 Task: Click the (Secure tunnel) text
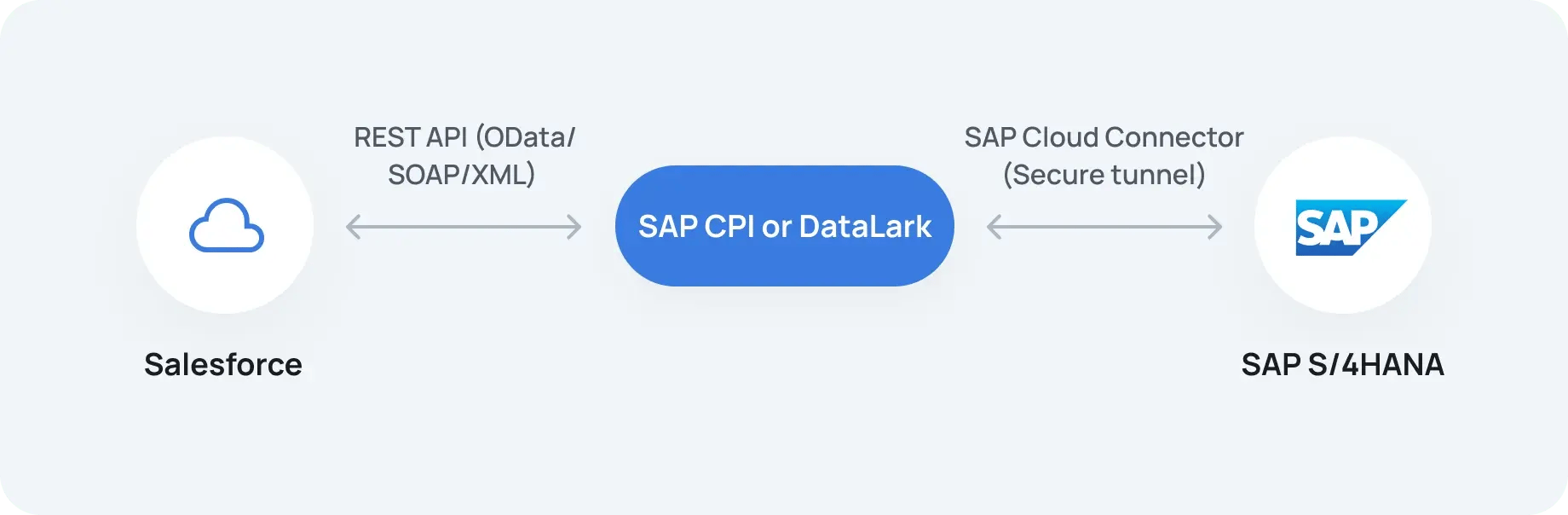point(1104,175)
